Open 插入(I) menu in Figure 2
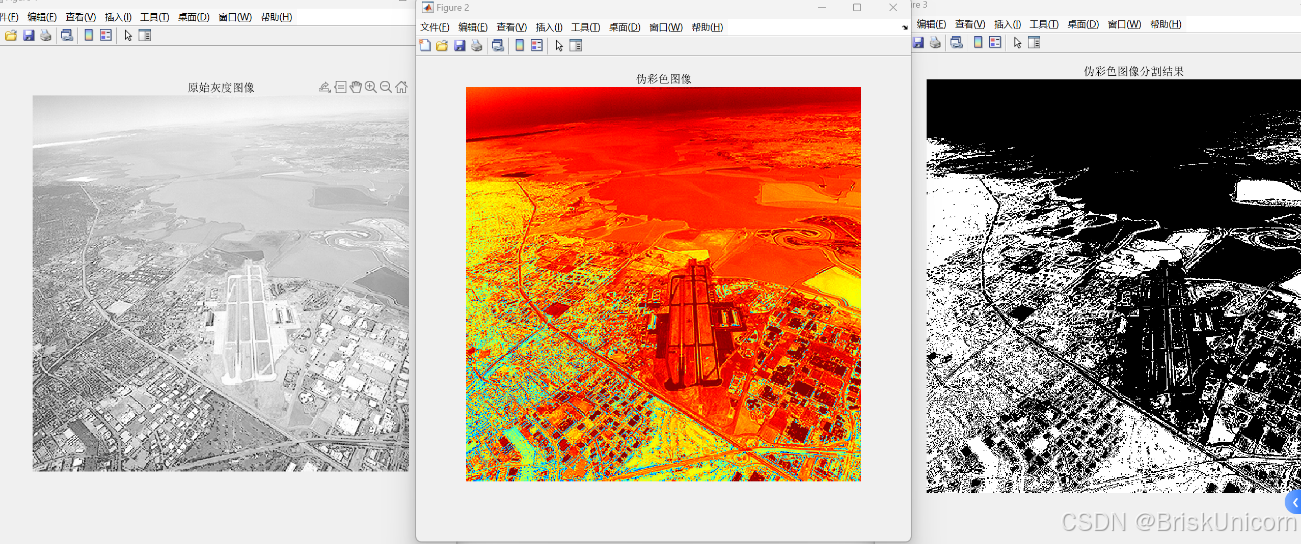 click(549, 27)
